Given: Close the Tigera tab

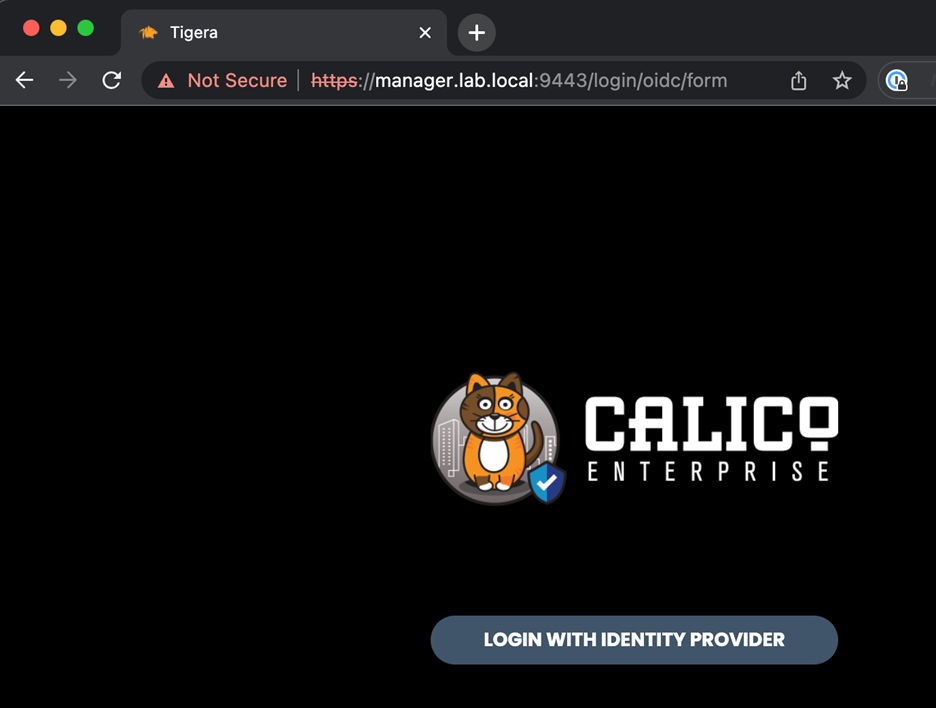Looking at the screenshot, I should 425,33.
